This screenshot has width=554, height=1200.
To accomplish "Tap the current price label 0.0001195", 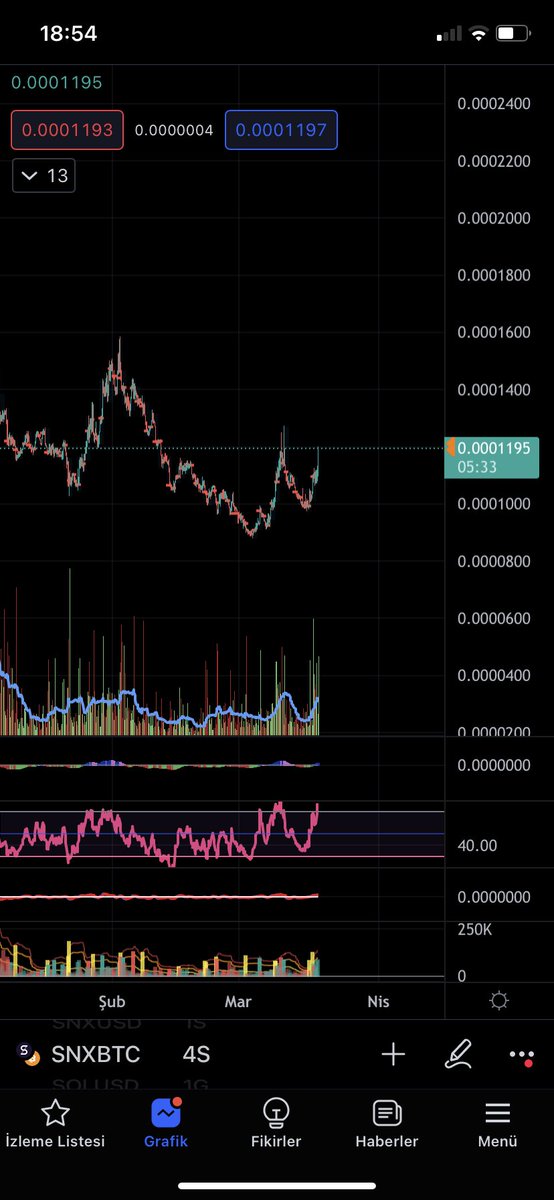I will point(493,457).
